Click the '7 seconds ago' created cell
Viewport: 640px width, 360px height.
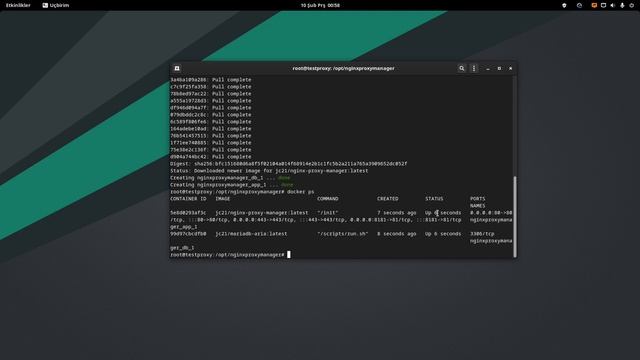coord(397,213)
